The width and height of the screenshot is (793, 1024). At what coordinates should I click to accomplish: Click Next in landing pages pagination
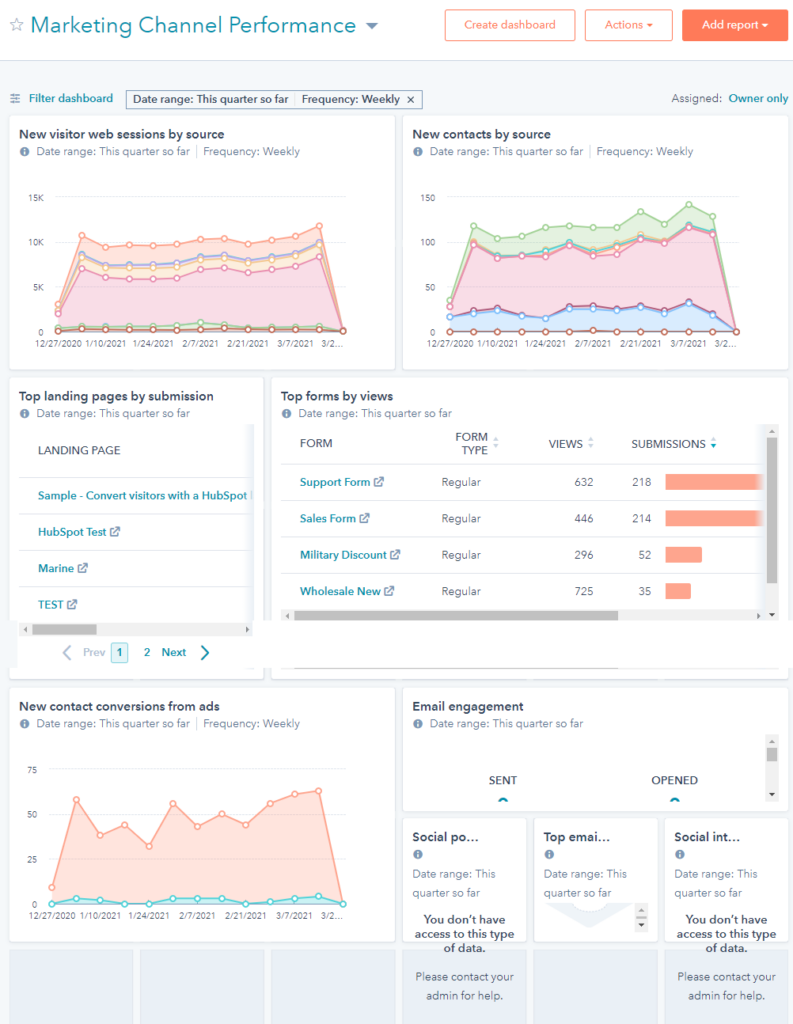pos(174,652)
